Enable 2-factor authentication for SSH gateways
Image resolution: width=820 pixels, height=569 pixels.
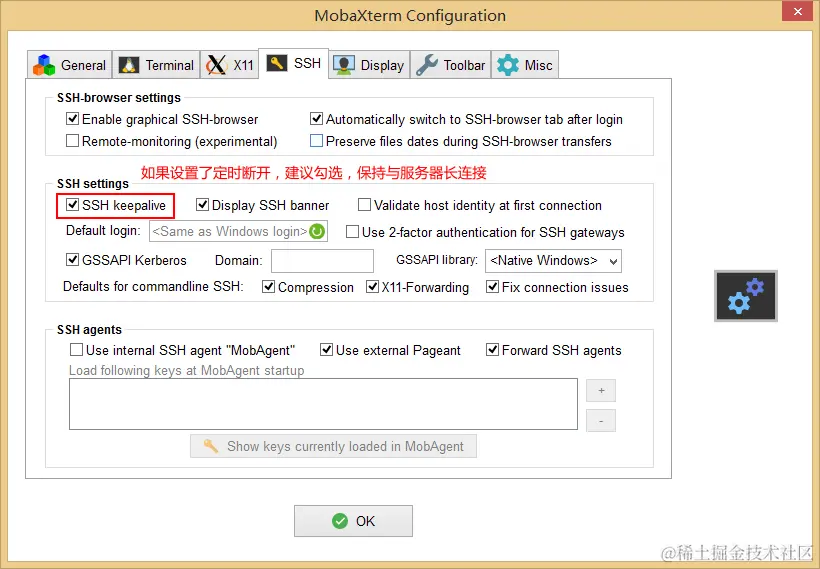click(352, 232)
